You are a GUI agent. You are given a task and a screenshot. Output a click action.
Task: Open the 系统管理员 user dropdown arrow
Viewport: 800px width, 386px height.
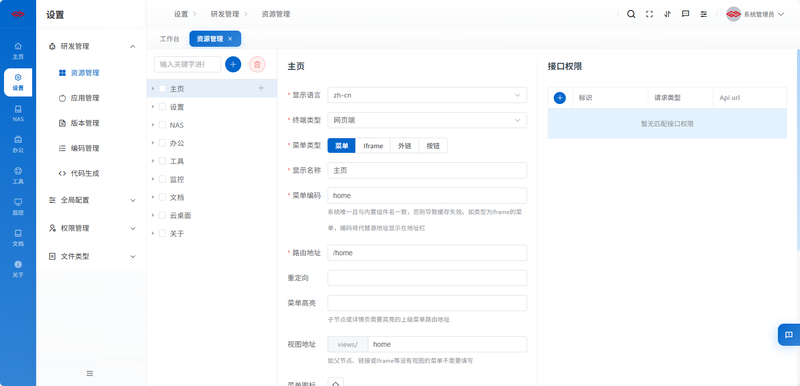[781, 14]
